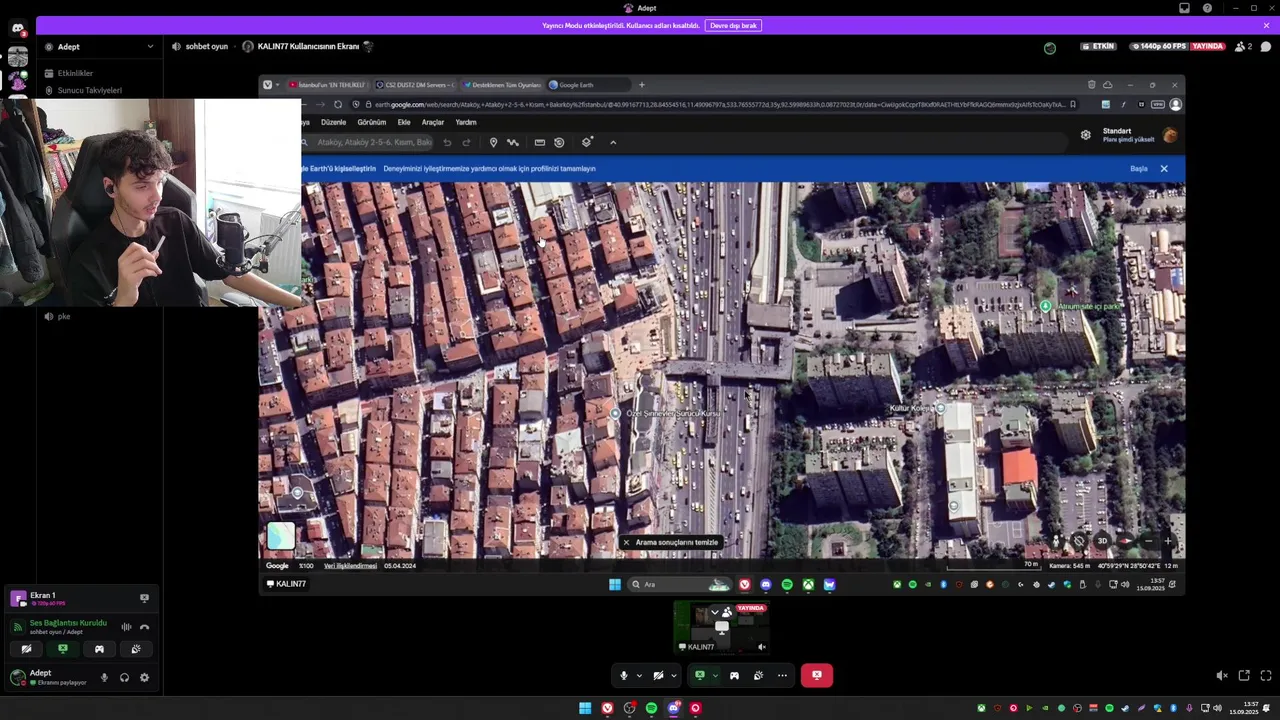The image size is (1280, 720).
Task: Expand Adept server header dropdown
Action: pyautogui.click(x=150, y=46)
